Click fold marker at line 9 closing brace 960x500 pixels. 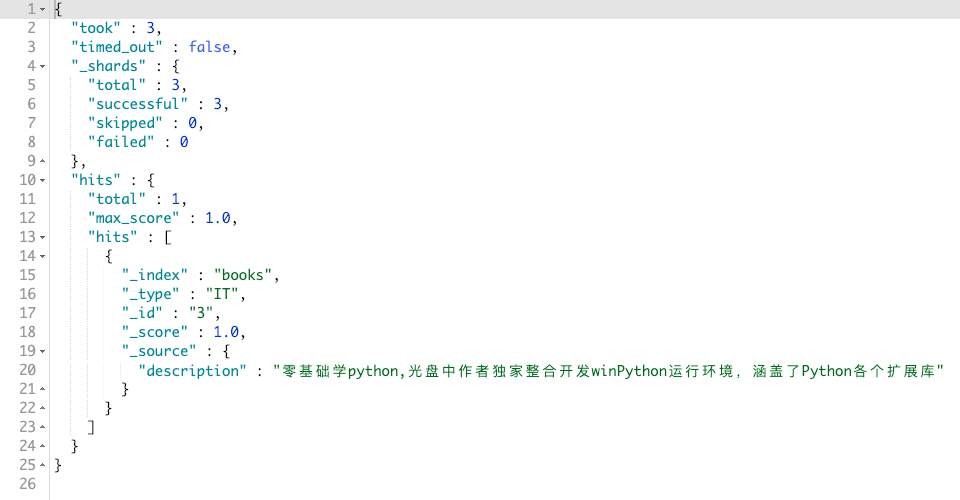click(x=42, y=161)
